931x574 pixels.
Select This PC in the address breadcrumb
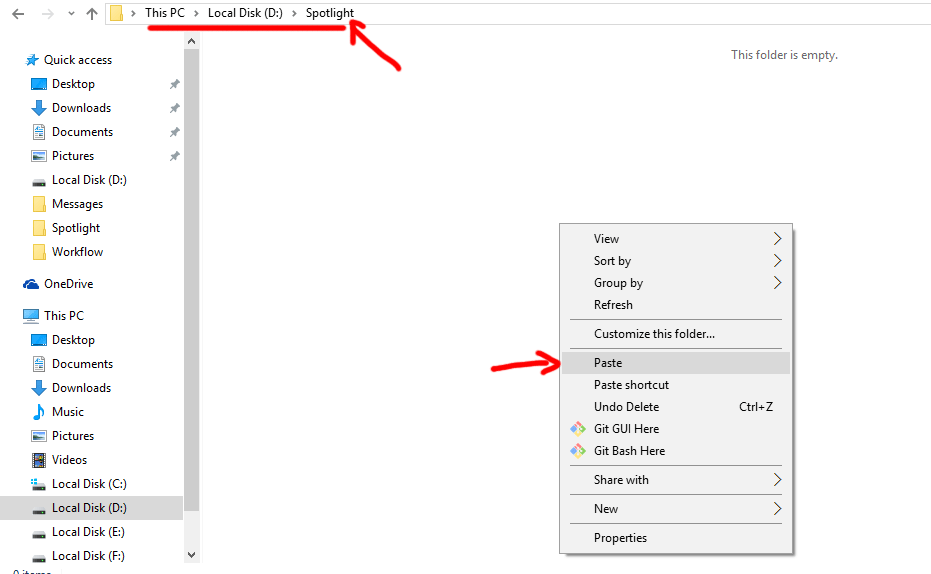tap(164, 13)
